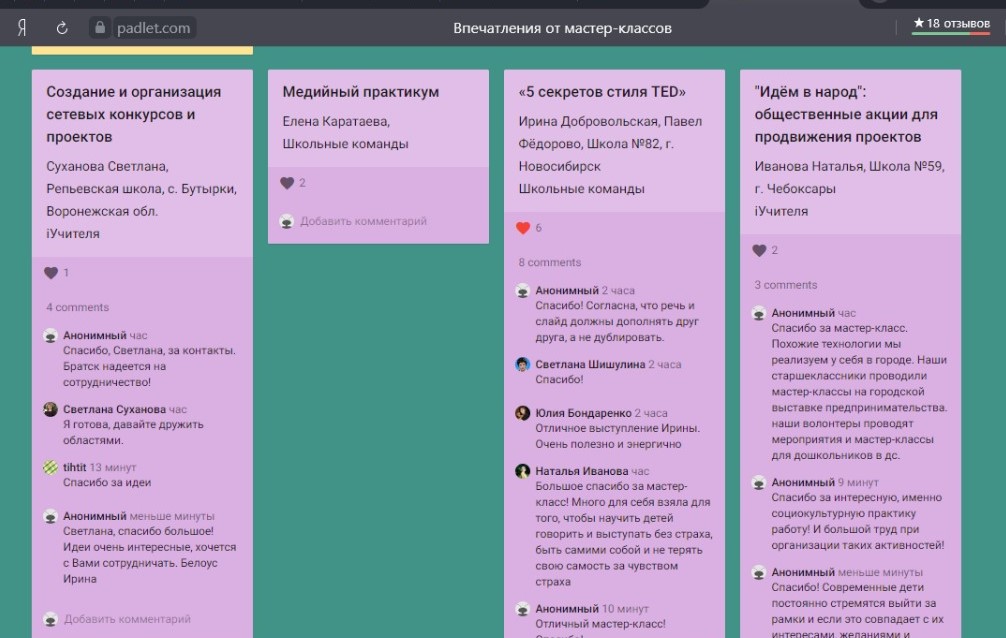Screen dimensions: 1006x638
Task: Click the padlet.com address field
Action: 152,28
